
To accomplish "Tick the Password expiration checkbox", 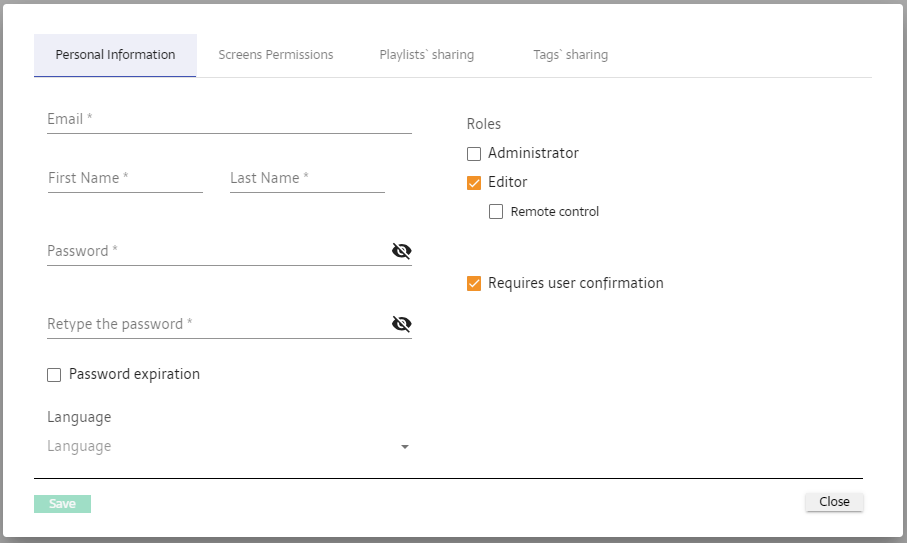I will pos(55,375).
